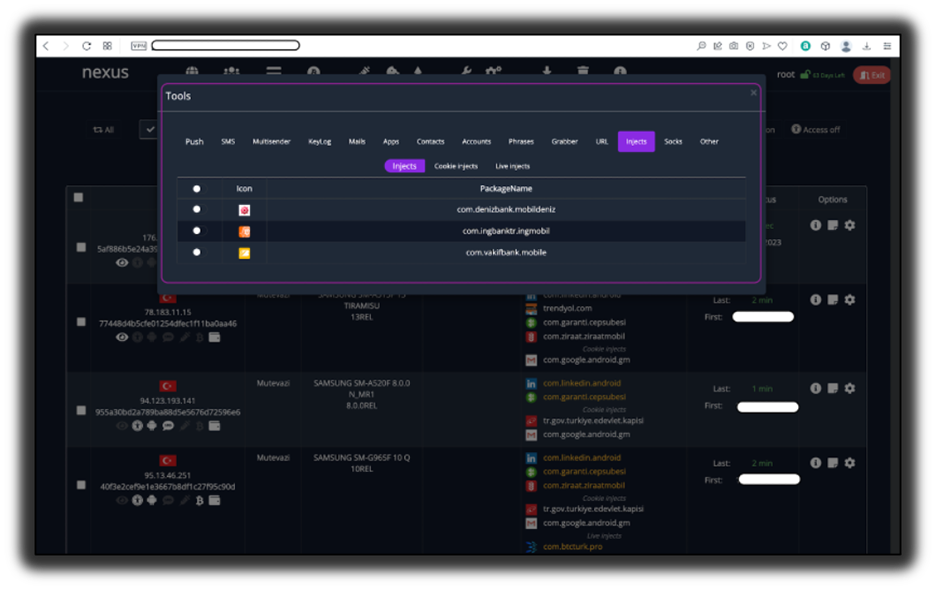Open the URL tab
The height and width of the screenshot is (590, 936).
pos(602,142)
